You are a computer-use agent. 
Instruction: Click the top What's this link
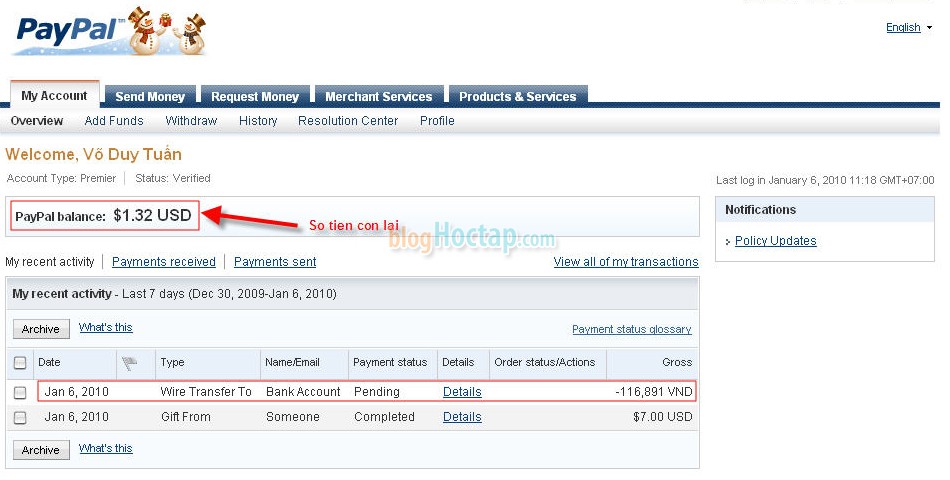pos(105,327)
